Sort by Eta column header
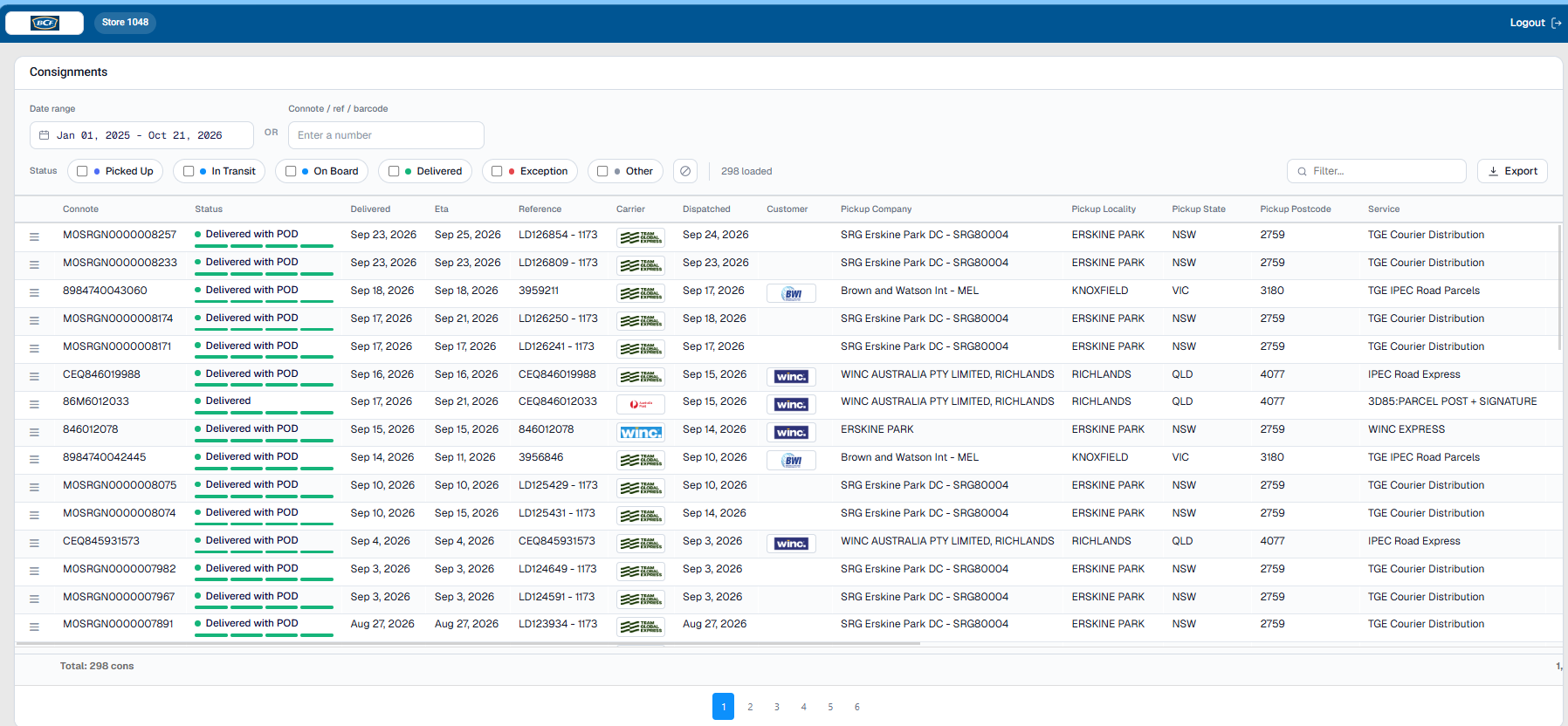 [x=442, y=209]
